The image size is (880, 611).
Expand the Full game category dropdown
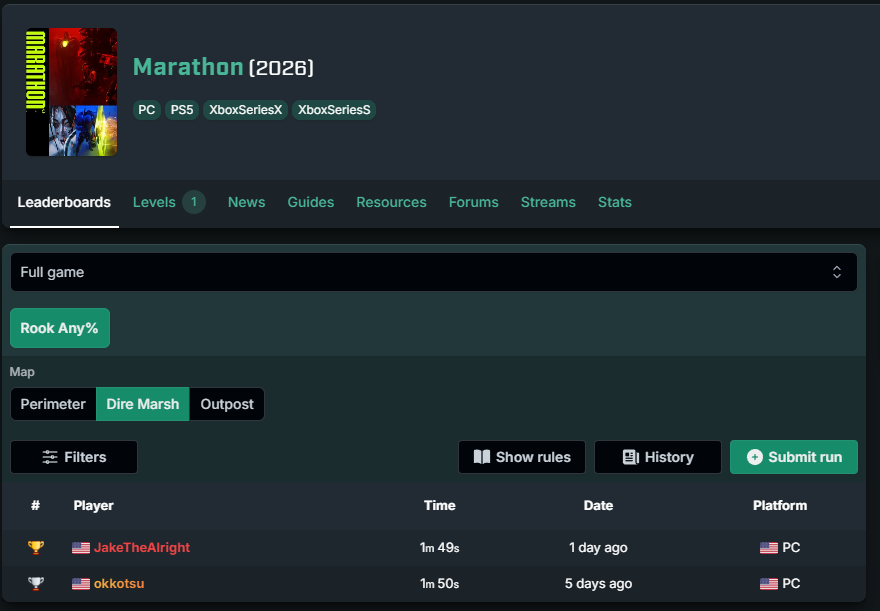click(434, 272)
